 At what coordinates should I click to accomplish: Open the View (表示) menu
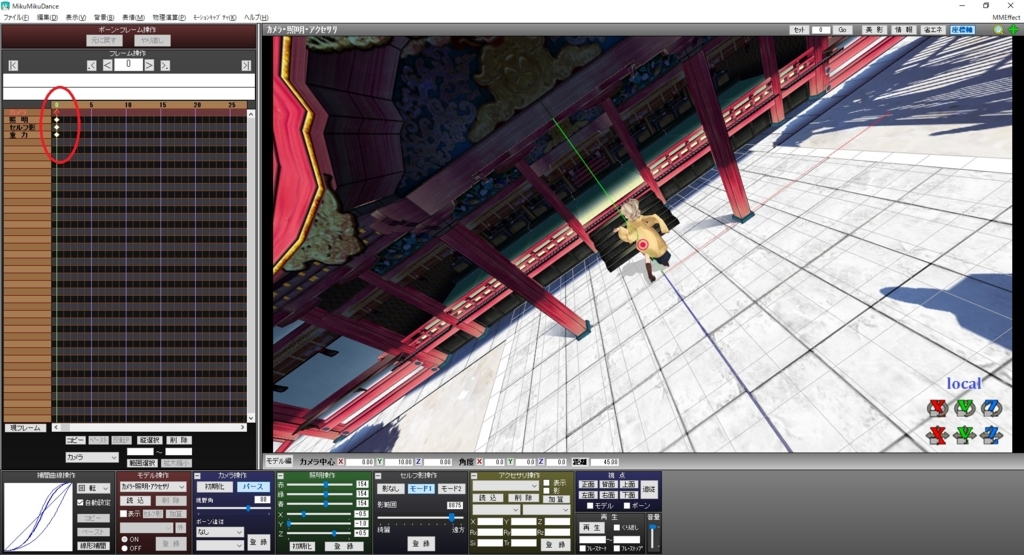click(x=76, y=18)
